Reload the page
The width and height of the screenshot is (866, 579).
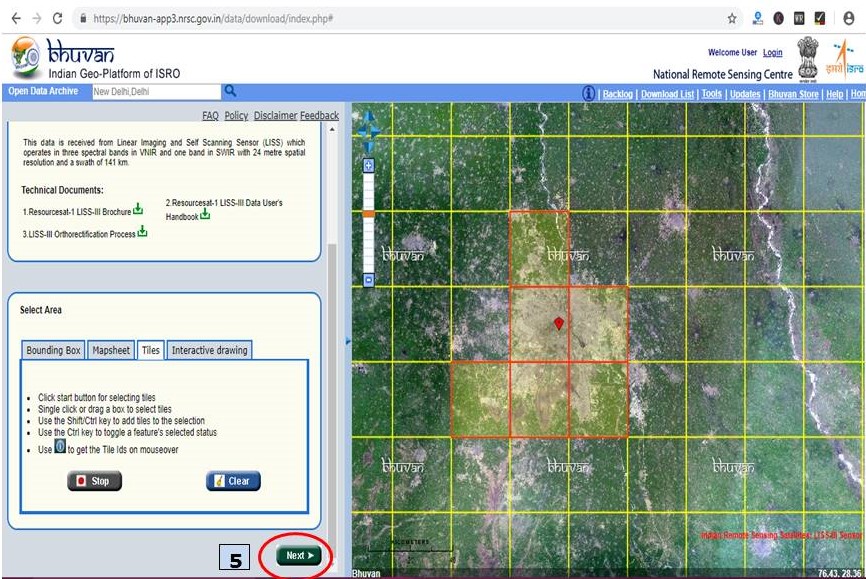57,18
